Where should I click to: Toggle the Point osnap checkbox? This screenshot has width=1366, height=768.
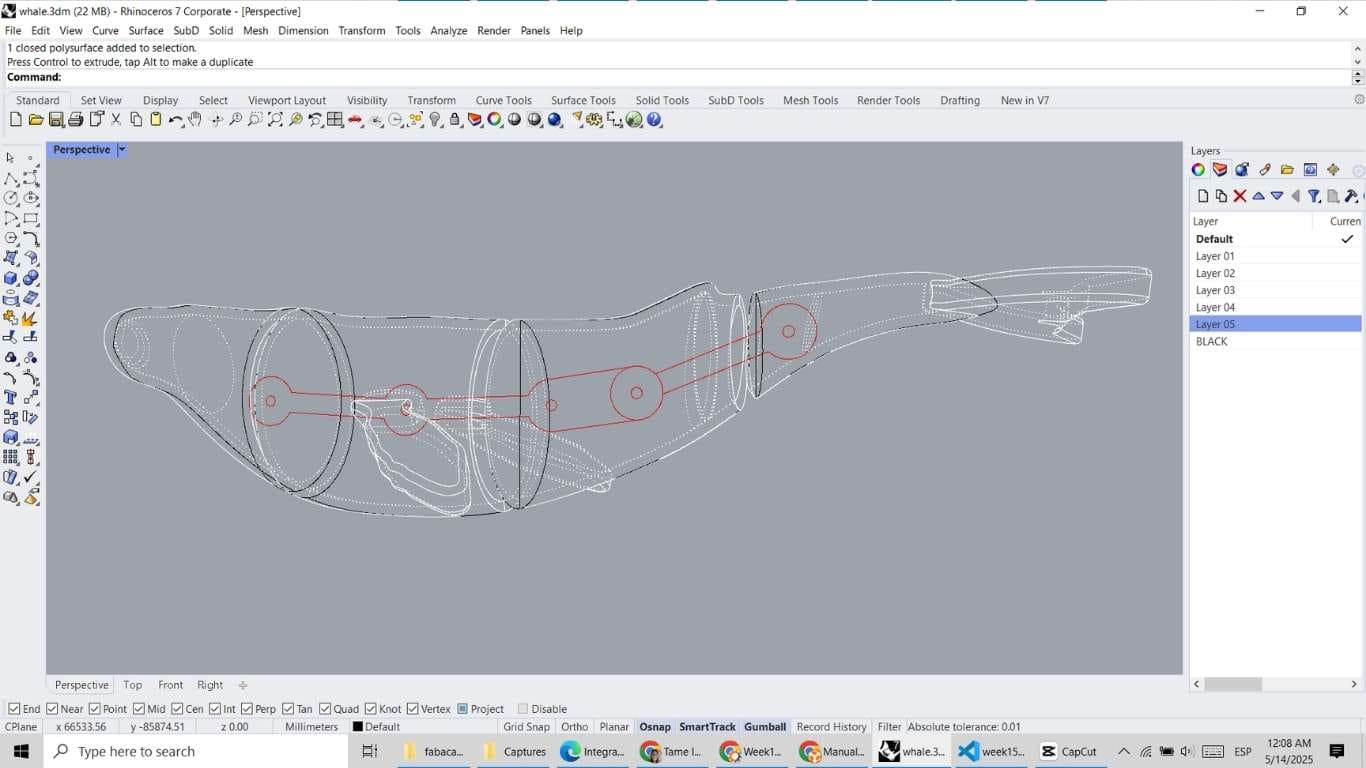coord(95,709)
